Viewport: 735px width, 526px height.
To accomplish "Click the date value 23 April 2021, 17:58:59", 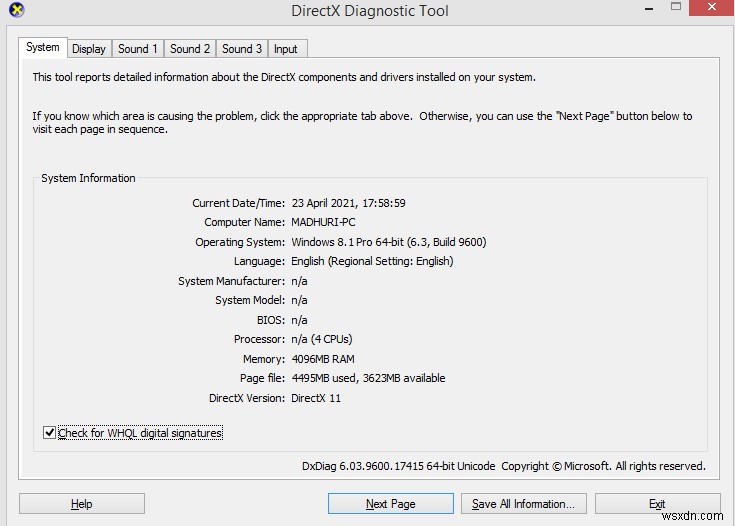I will (x=348, y=203).
